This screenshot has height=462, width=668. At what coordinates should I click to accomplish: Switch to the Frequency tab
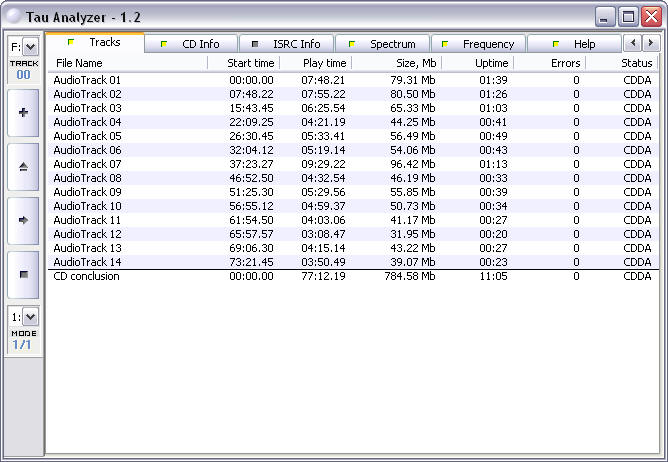pos(478,44)
